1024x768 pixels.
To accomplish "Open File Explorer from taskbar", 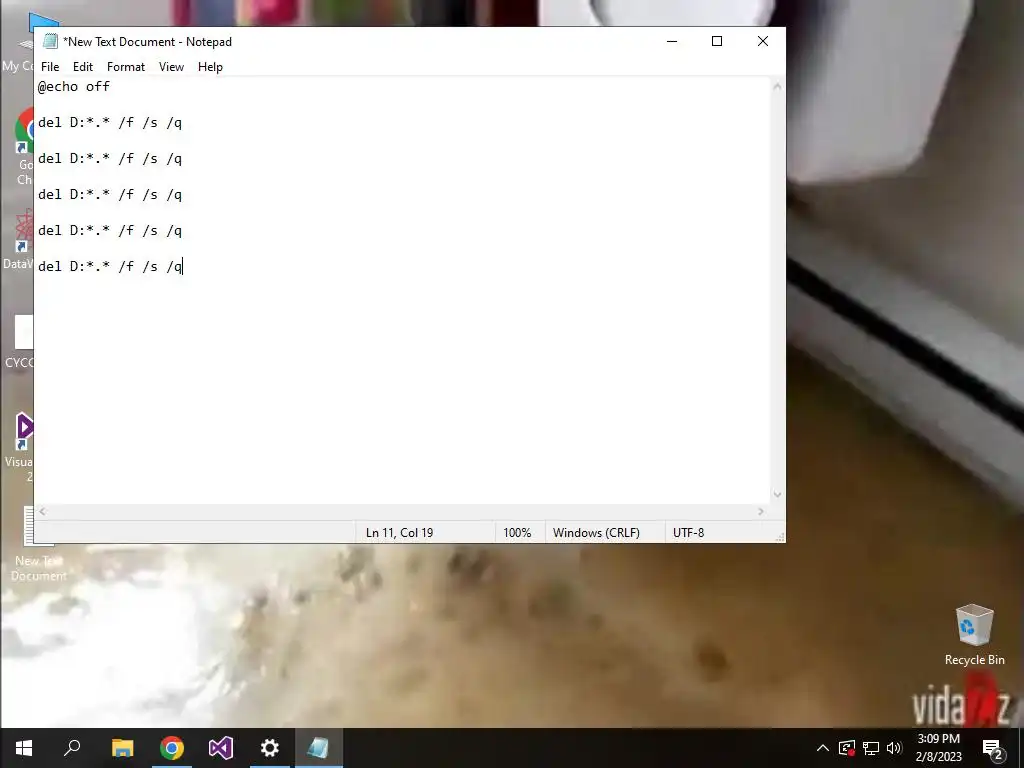I will (x=122, y=748).
